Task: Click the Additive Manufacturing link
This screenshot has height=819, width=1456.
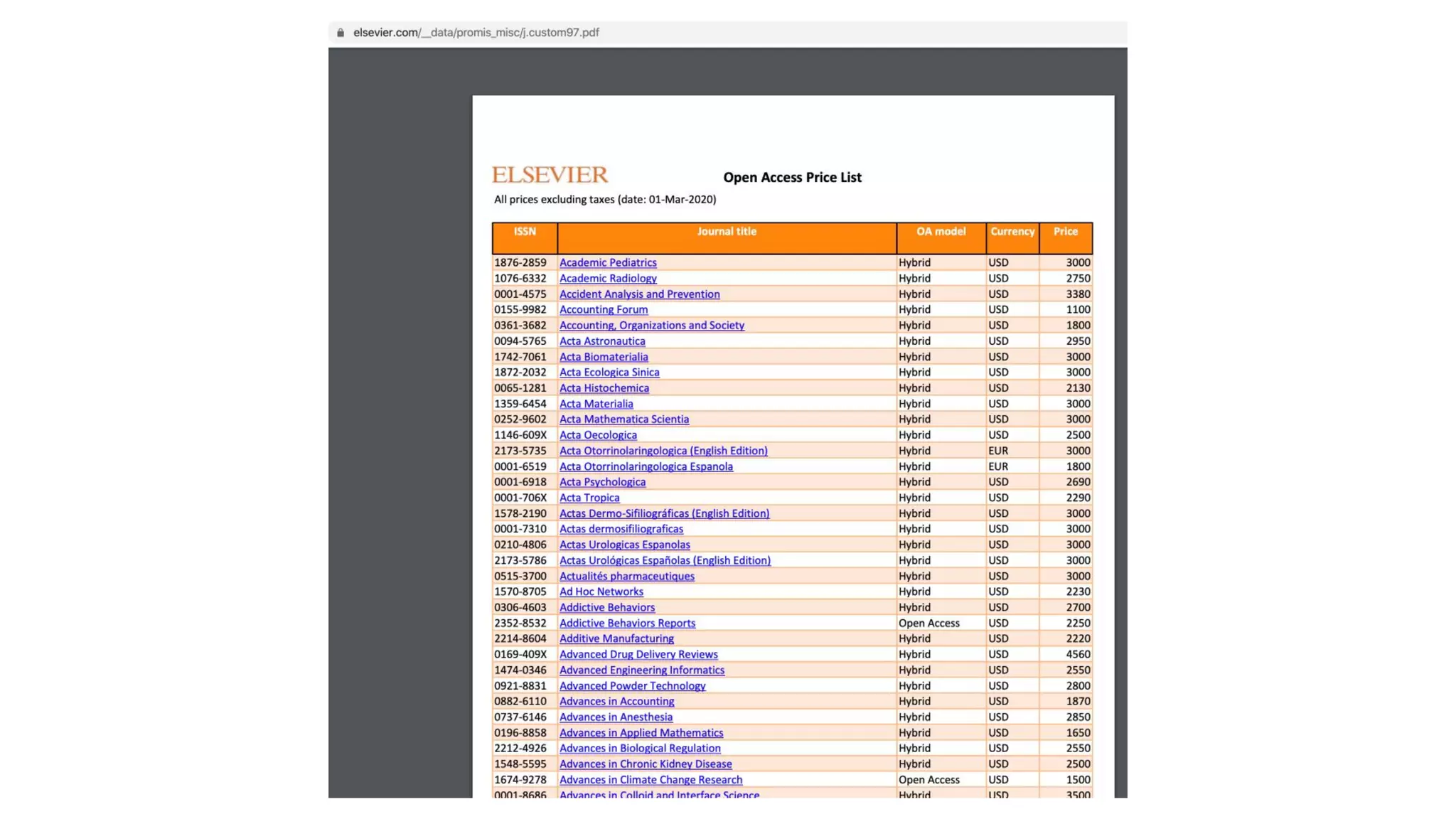Action: click(616, 638)
